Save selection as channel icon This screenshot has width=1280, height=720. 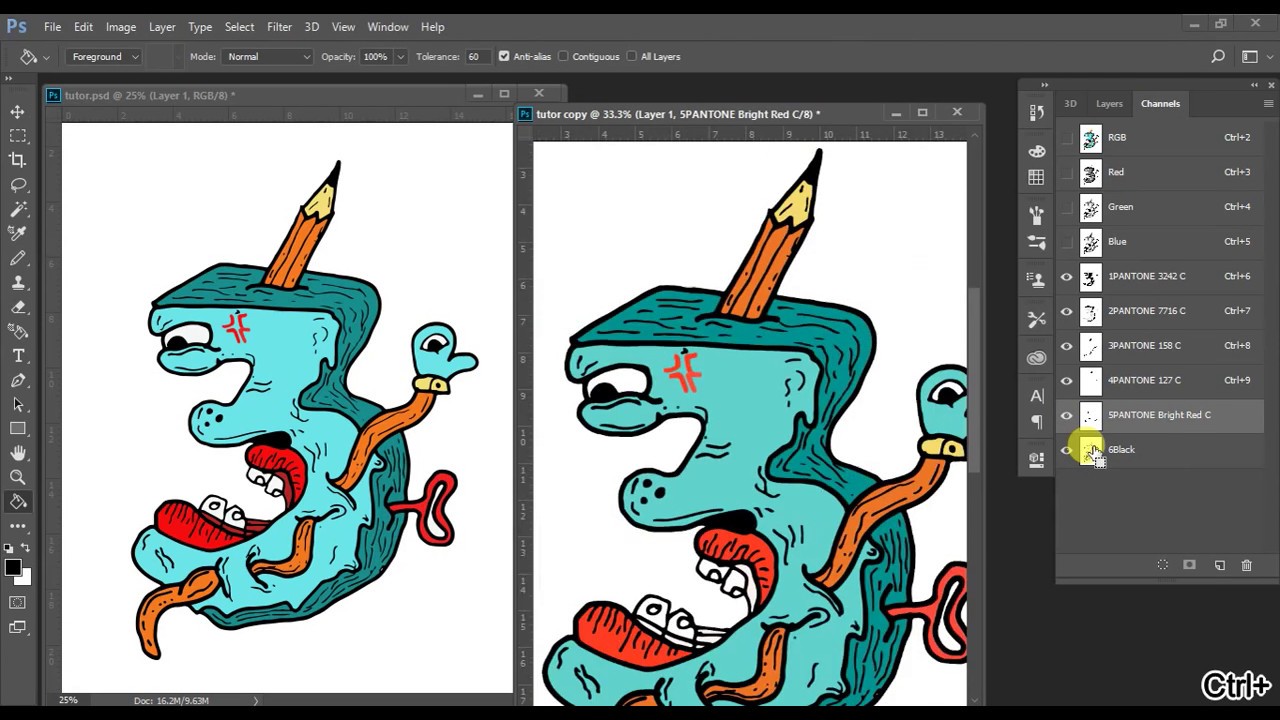pyautogui.click(x=1190, y=565)
